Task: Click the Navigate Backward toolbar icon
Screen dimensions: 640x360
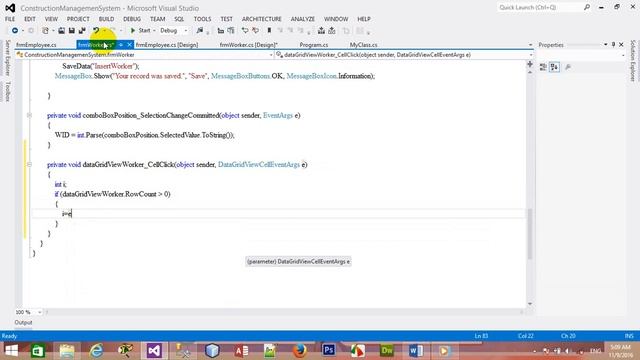Action: click(15, 31)
